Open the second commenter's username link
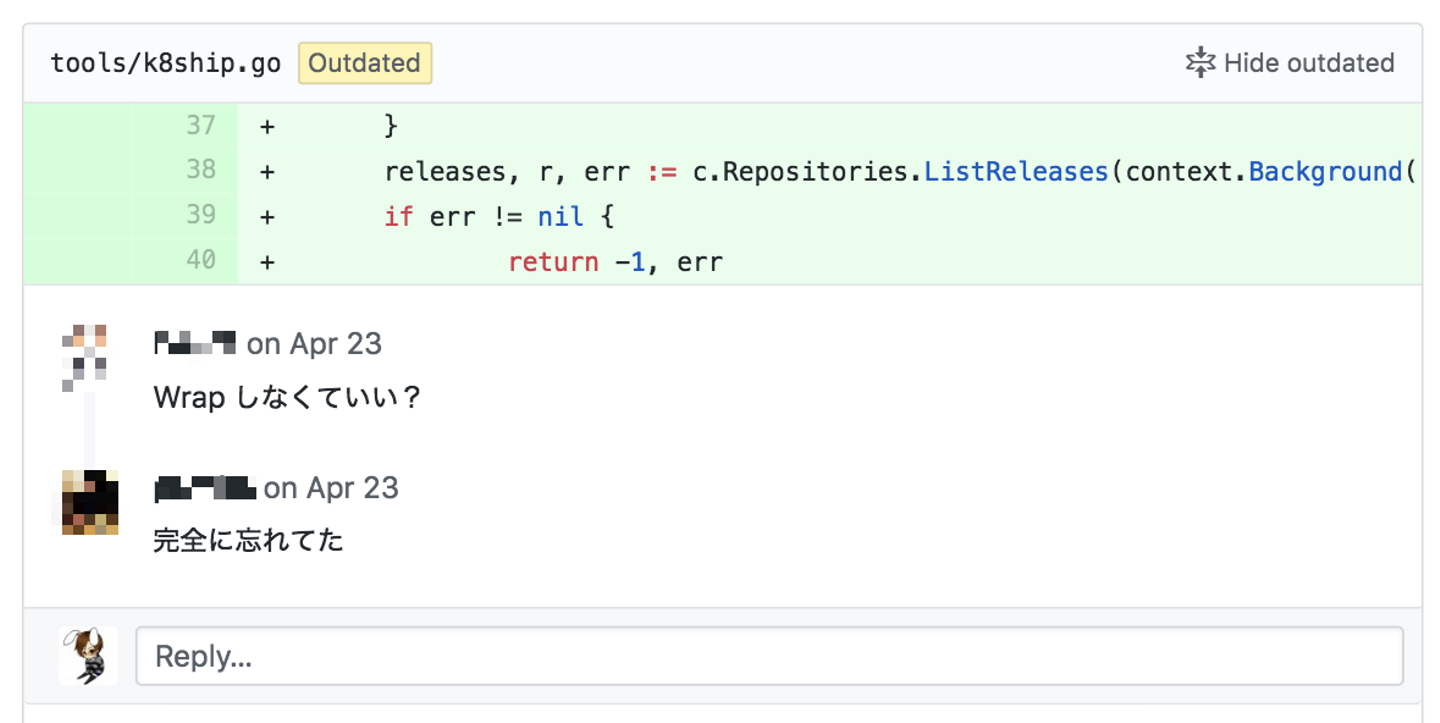1440x723 pixels. point(204,488)
